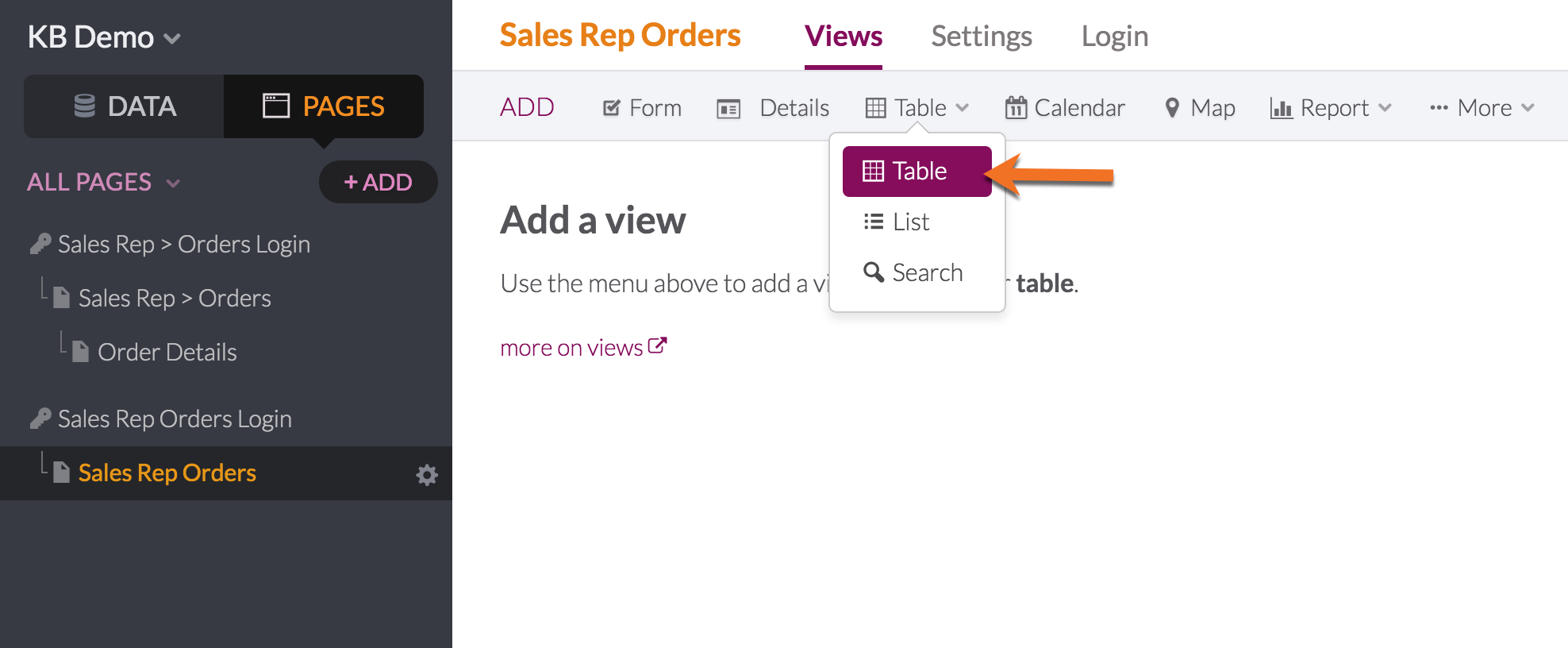
Task: Choose Table from the dropdown menu
Action: click(x=917, y=172)
